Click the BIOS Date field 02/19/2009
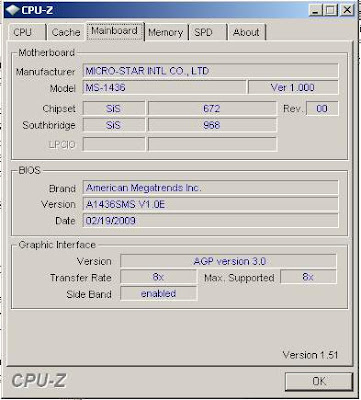The height and width of the screenshot is (400, 361). pyautogui.click(x=210, y=221)
